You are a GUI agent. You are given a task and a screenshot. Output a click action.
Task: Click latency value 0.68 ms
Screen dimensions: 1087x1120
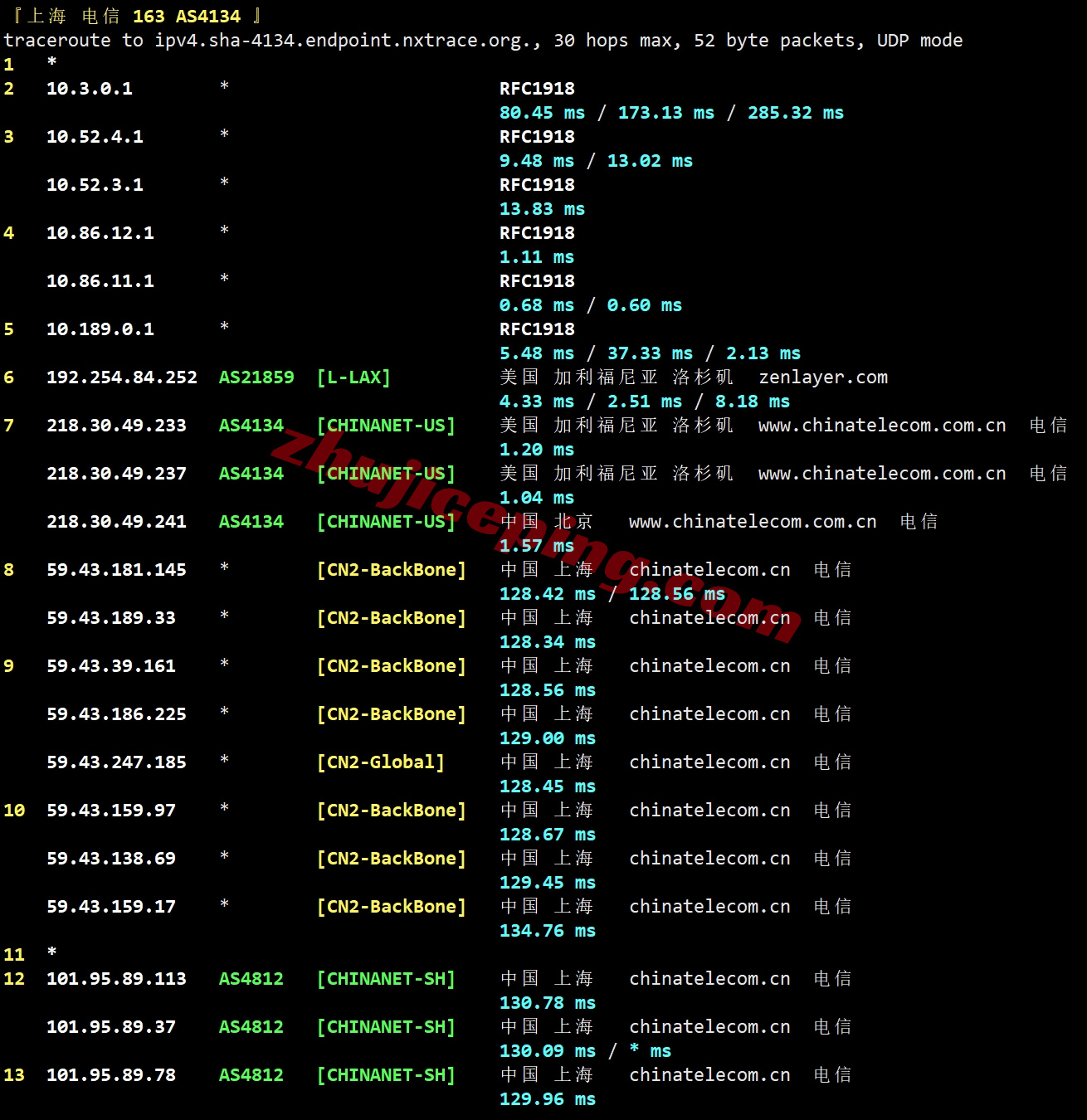tap(537, 305)
